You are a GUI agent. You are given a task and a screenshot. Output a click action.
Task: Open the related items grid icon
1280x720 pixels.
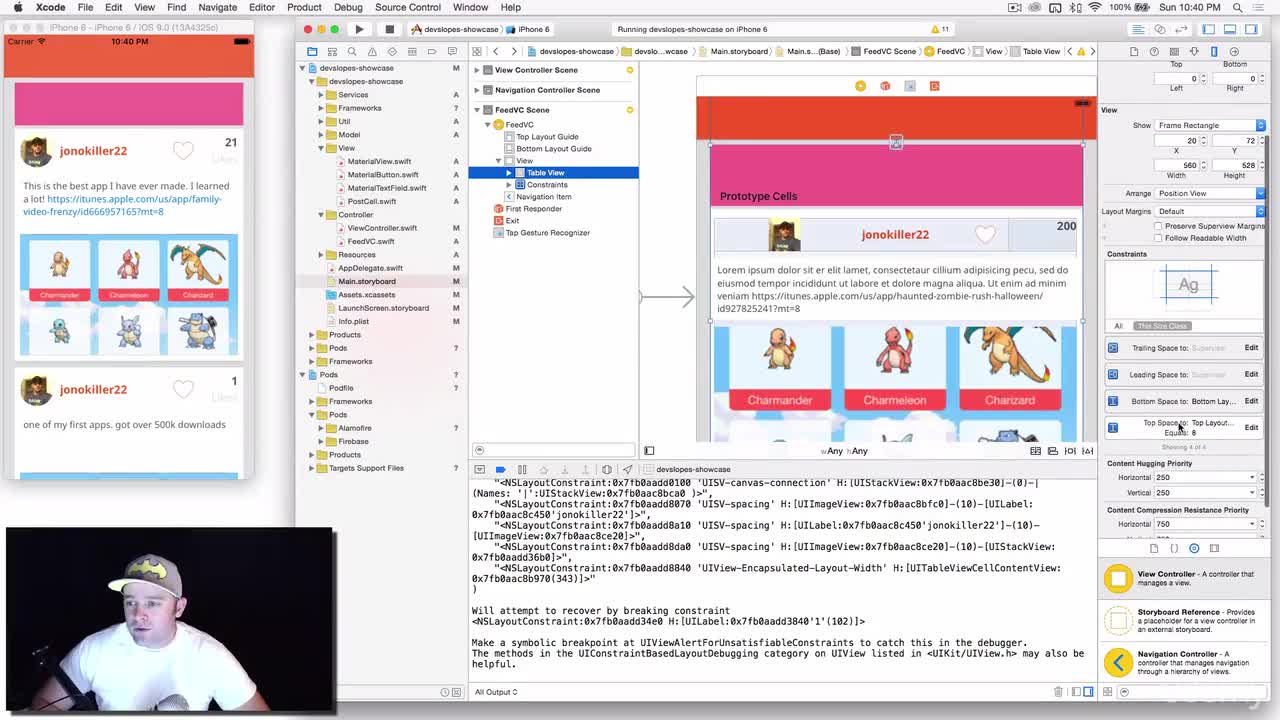coord(477,51)
